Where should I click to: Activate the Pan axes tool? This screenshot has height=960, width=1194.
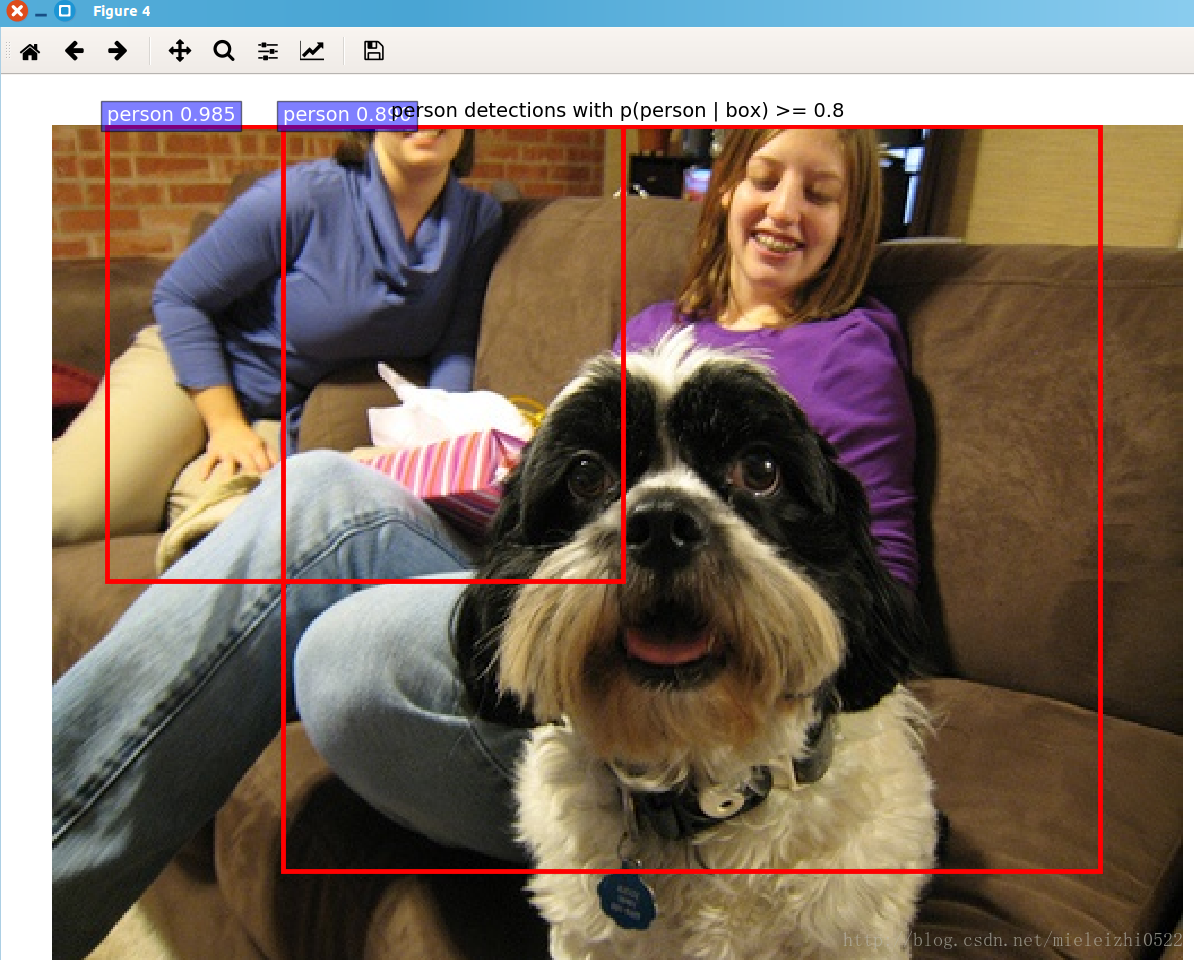coord(180,51)
